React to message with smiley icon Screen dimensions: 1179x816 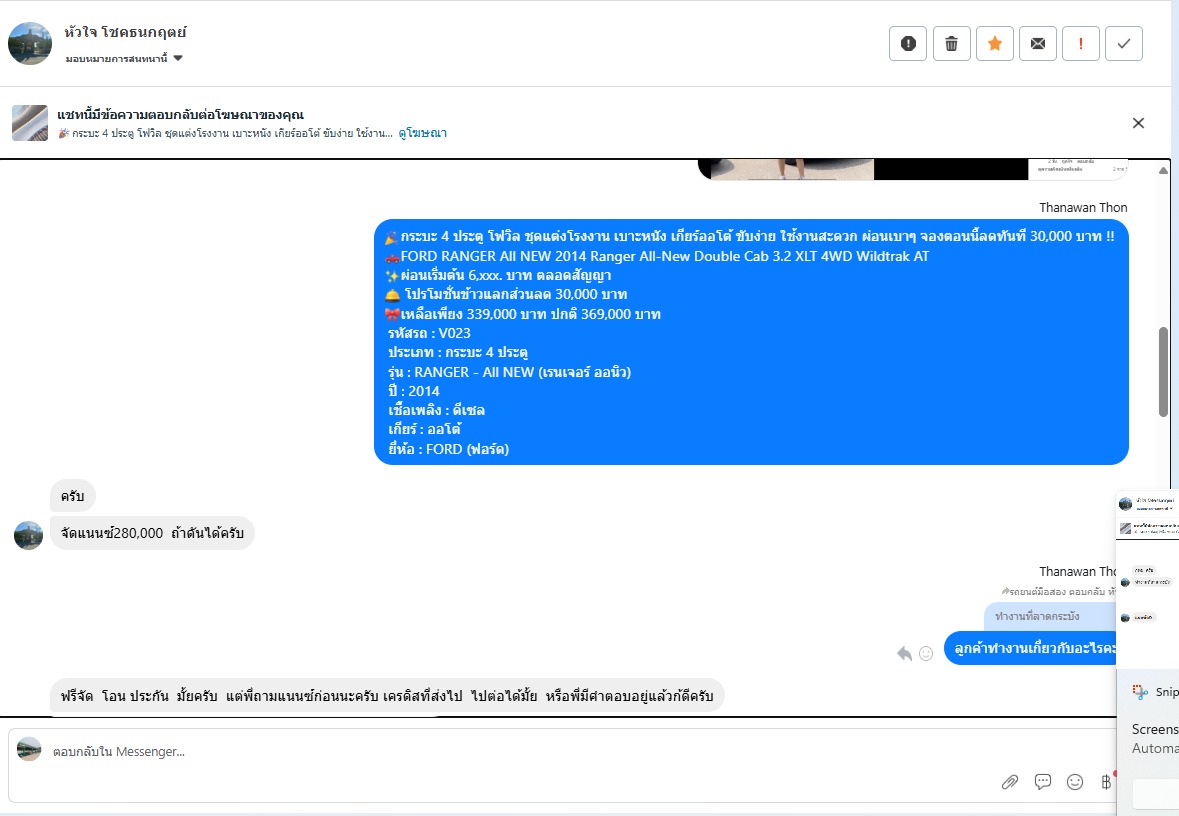click(926, 654)
